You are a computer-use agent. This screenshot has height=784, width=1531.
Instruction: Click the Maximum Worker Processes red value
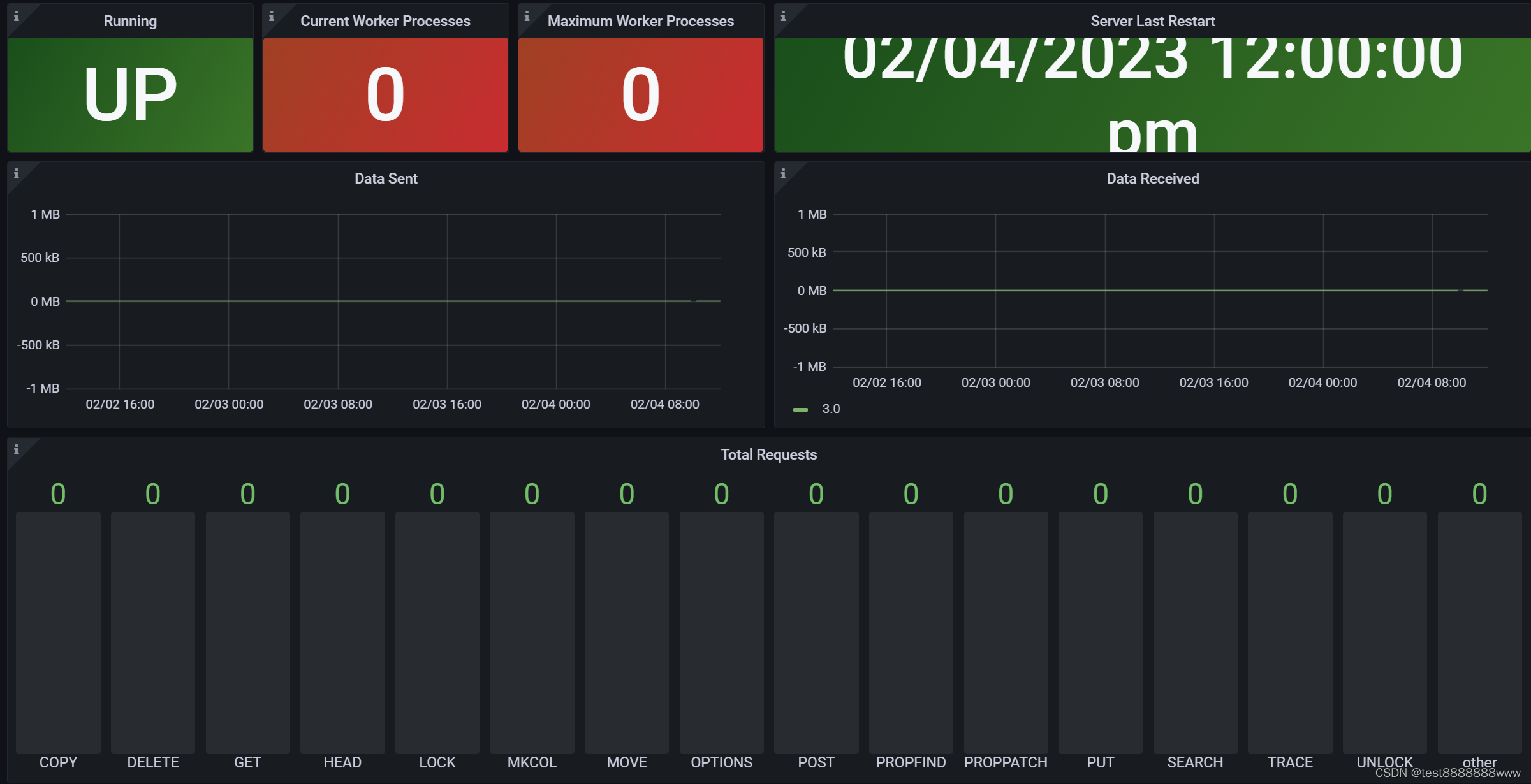[x=640, y=94]
